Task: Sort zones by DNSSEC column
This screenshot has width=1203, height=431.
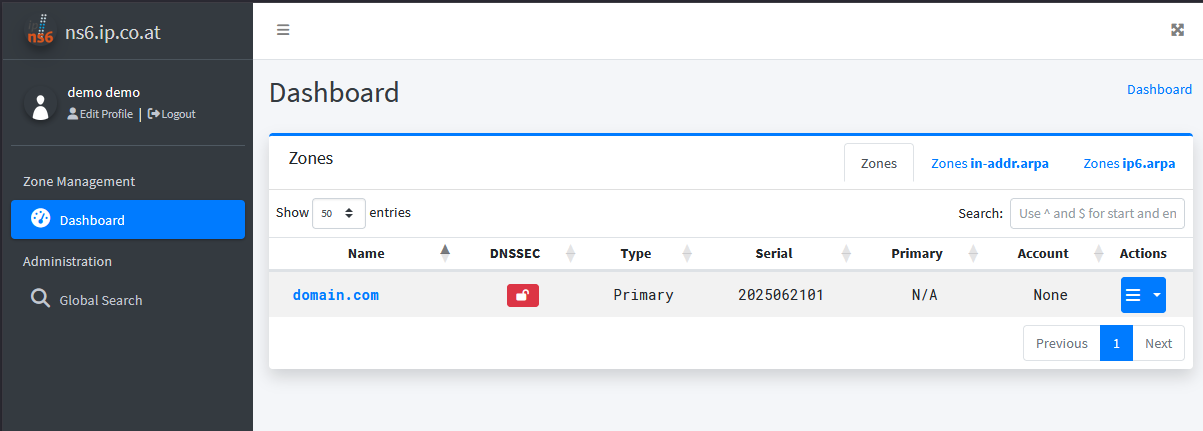Action: 515,254
